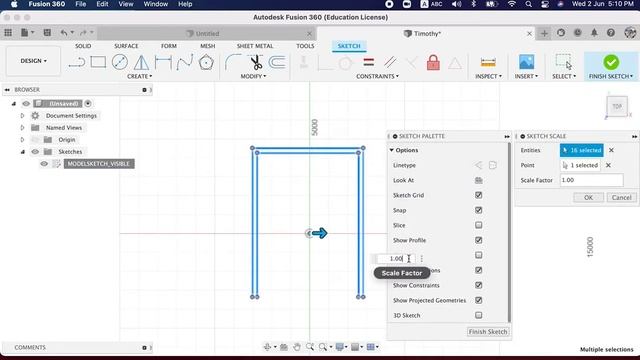Apply the Fix/Lock constraint
Viewport: 640px width, 360px height.
pos(433,63)
